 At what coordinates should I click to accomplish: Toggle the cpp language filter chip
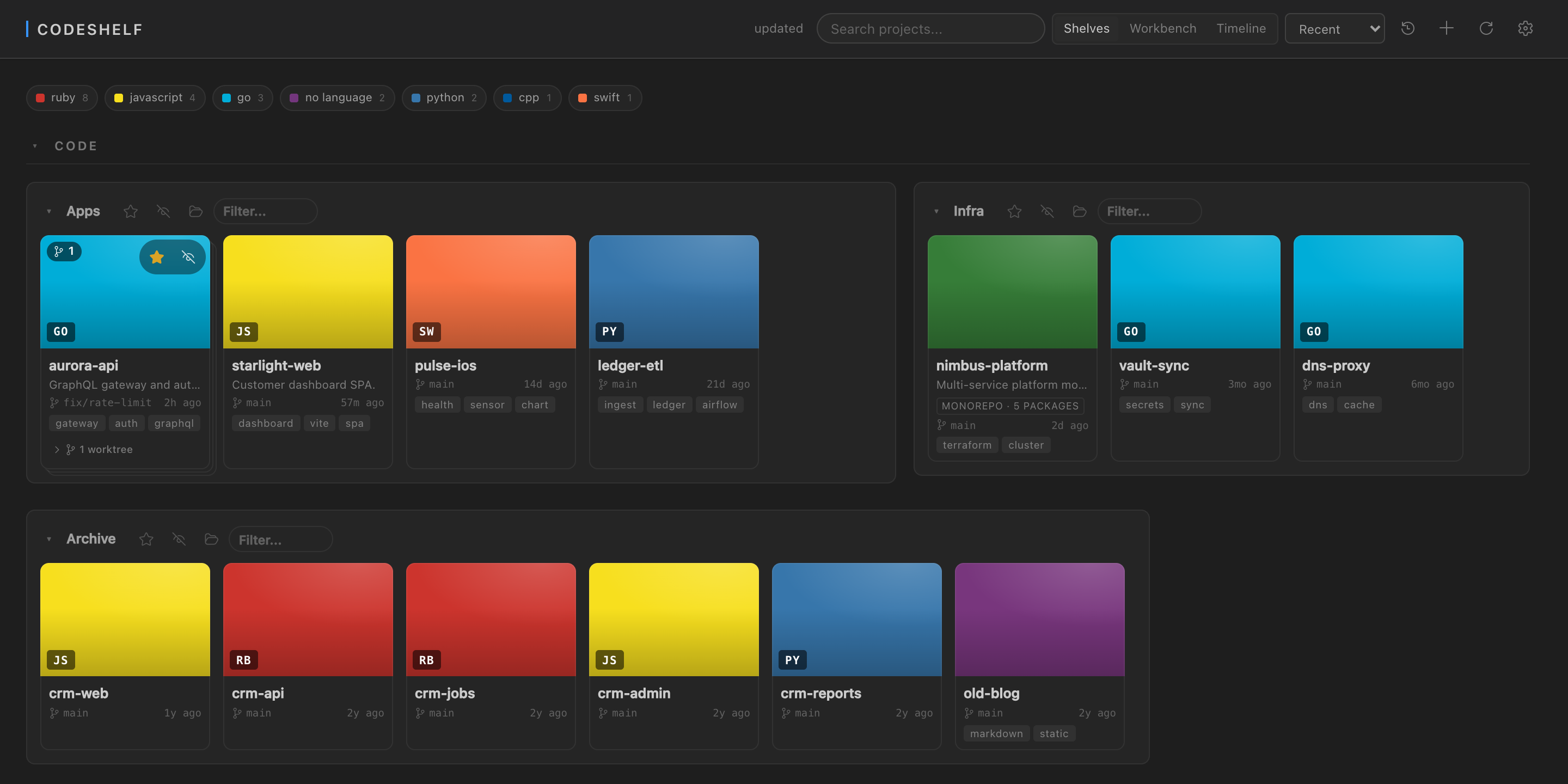click(x=527, y=97)
